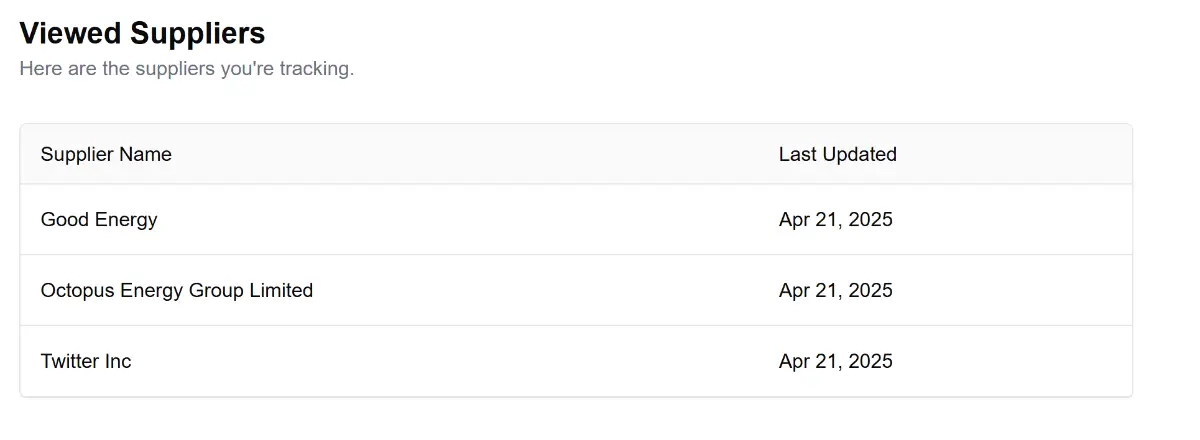Sort by the Last Updated column header
1200x440 pixels.
pyautogui.click(x=837, y=154)
